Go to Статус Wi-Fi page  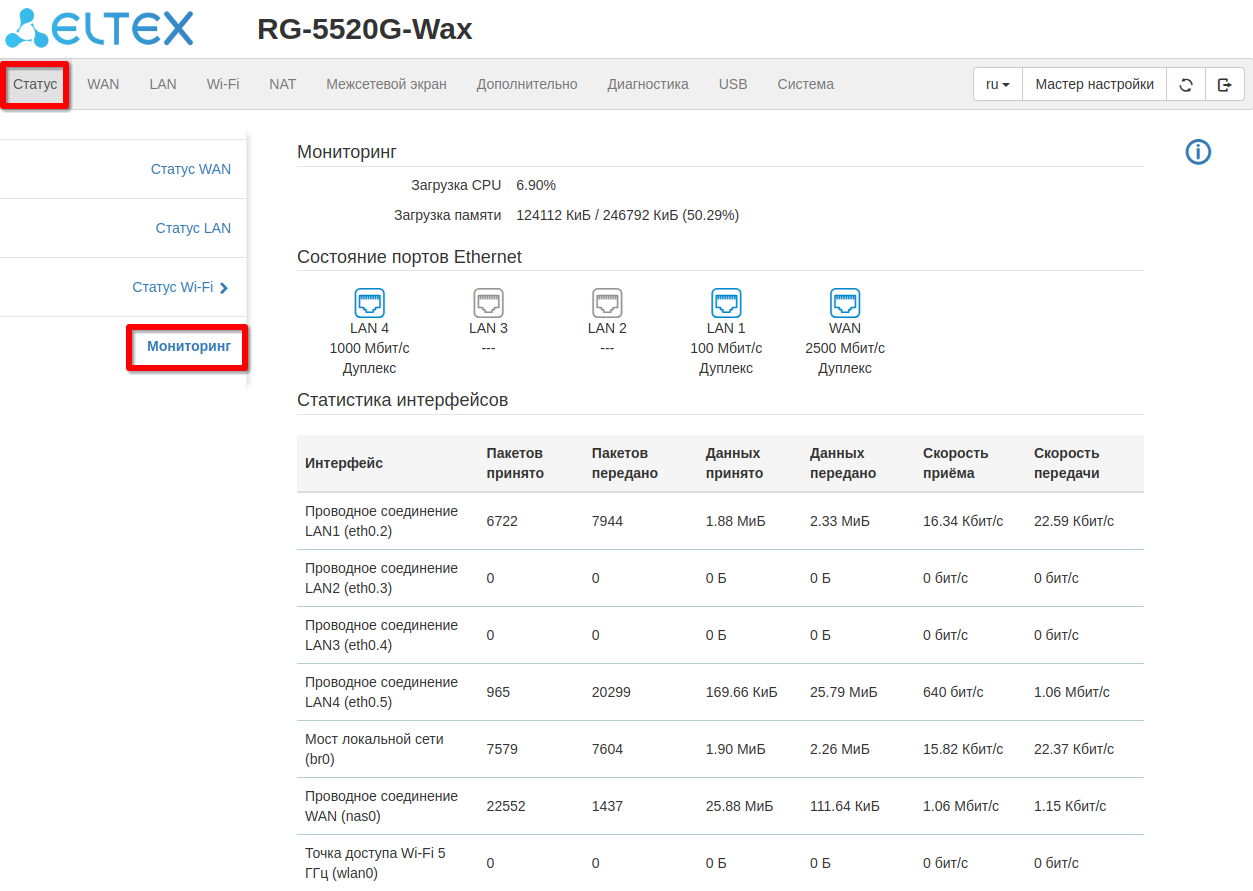click(x=172, y=287)
